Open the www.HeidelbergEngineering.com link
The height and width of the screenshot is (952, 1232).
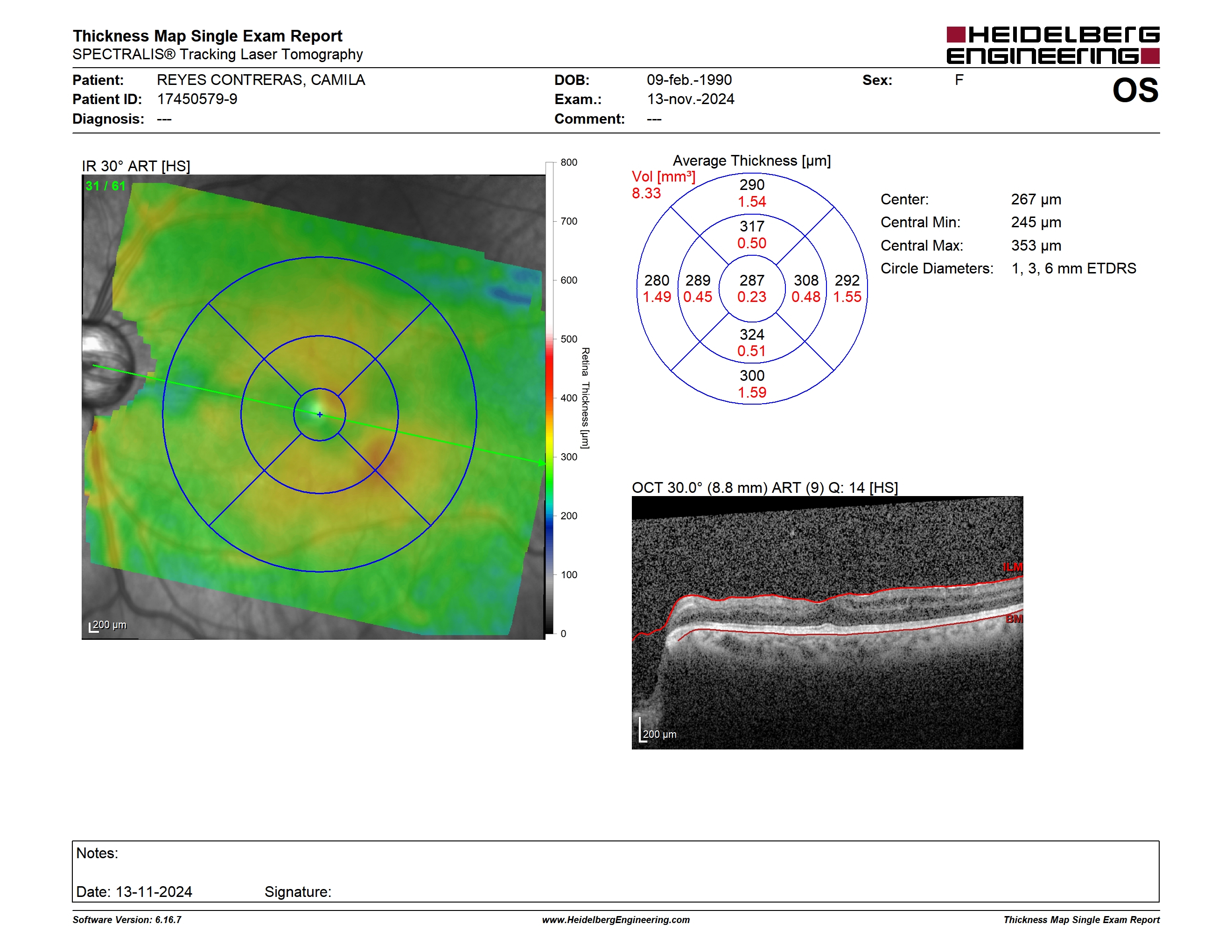pos(616,920)
